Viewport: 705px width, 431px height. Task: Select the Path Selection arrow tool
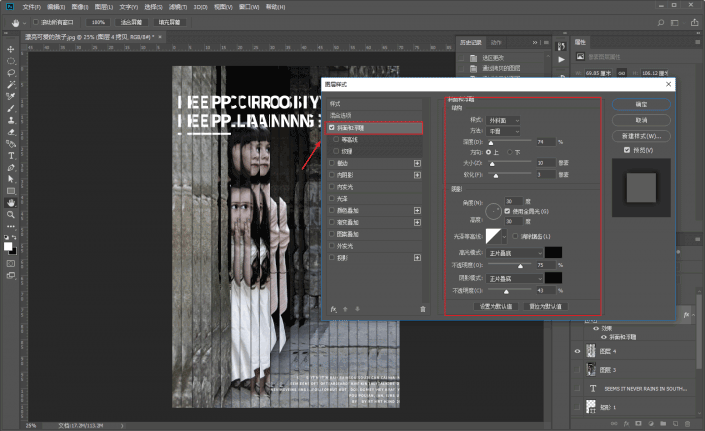(x=11, y=179)
